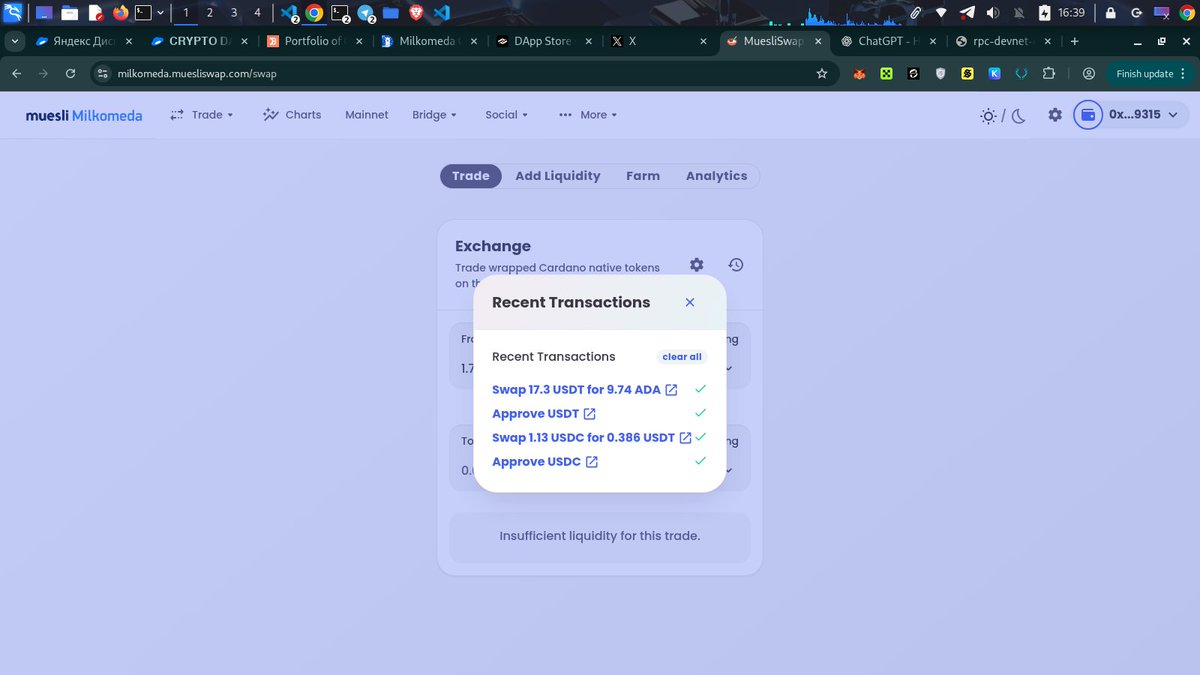Bookmark this page with the star icon
Screen dimensions: 1200x675
tap(822, 73)
